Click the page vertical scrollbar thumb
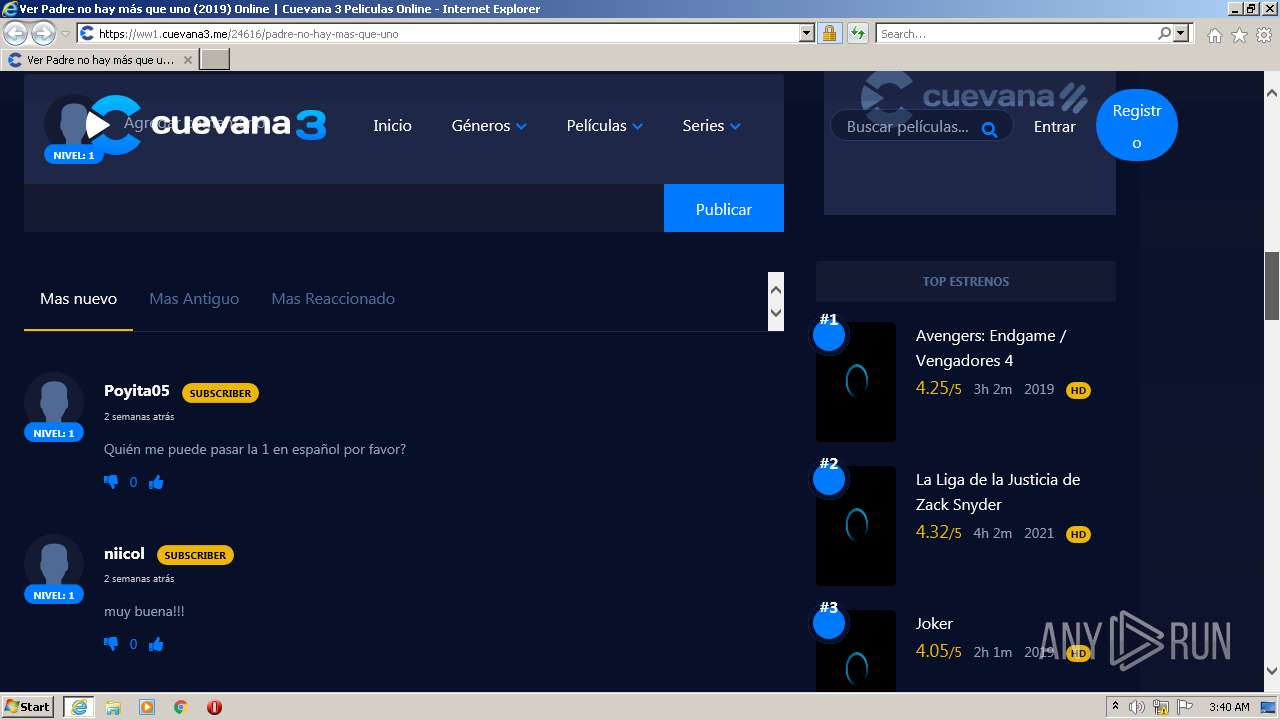The height and width of the screenshot is (720, 1280). click(1272, 285)
